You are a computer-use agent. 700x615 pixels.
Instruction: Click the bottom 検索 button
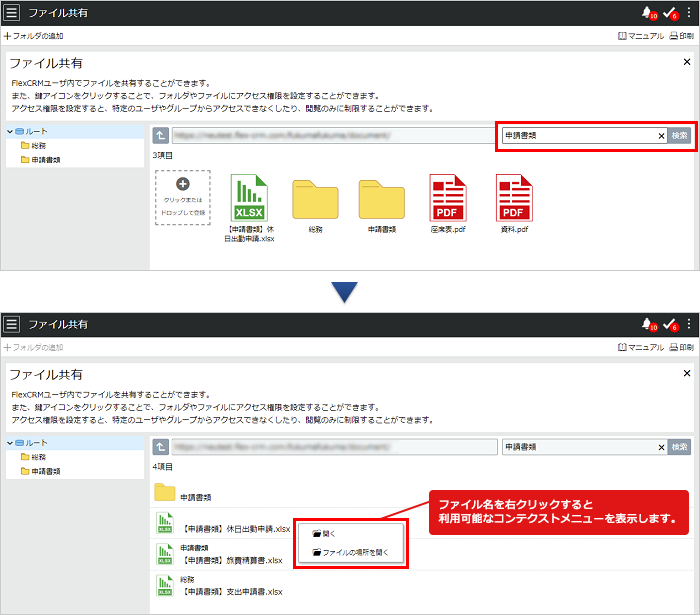pos(679,447)
